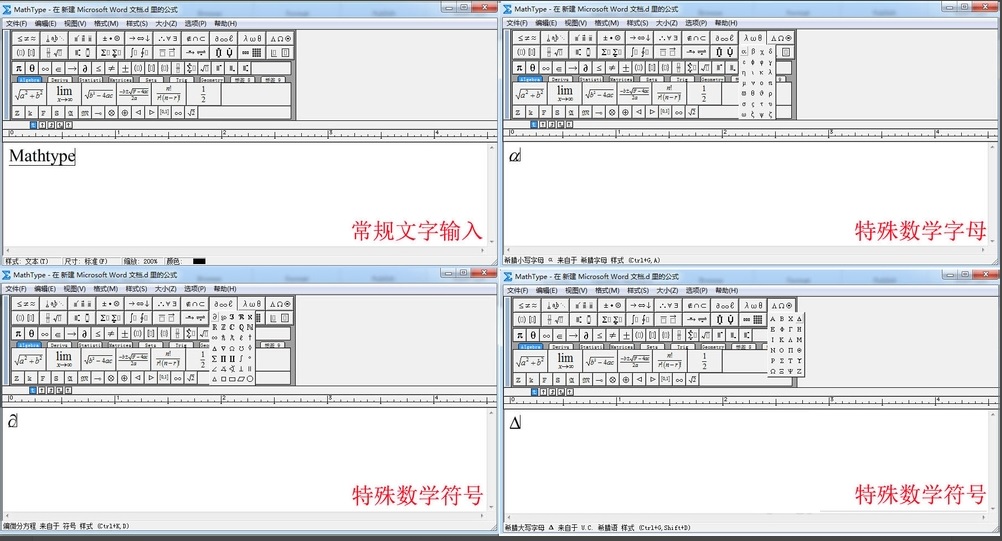Open 选项(P) menu in top-left window
1002x541 pixels.
click(x=196, y=24)
